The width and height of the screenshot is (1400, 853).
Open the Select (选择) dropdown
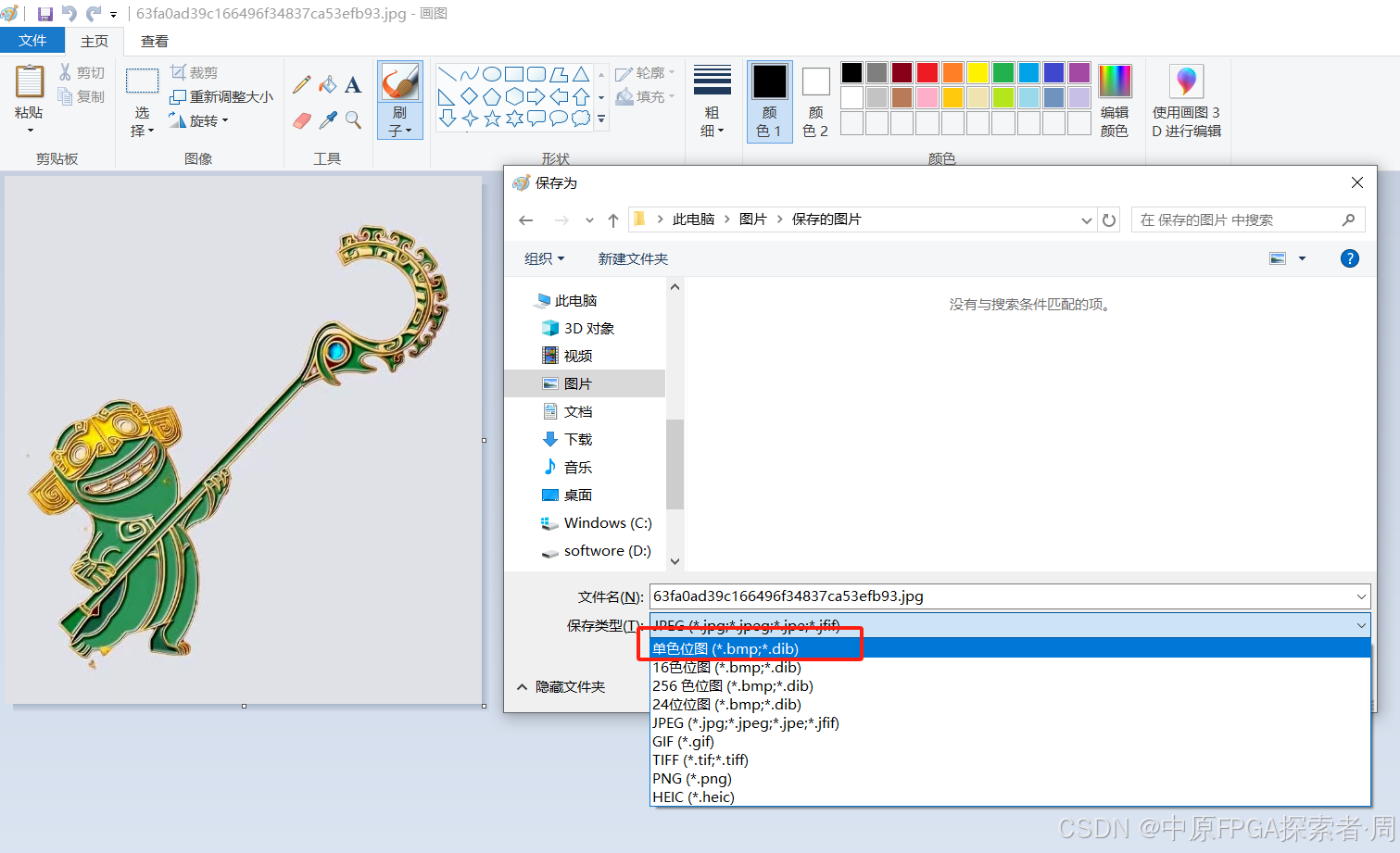pos(142,121)
